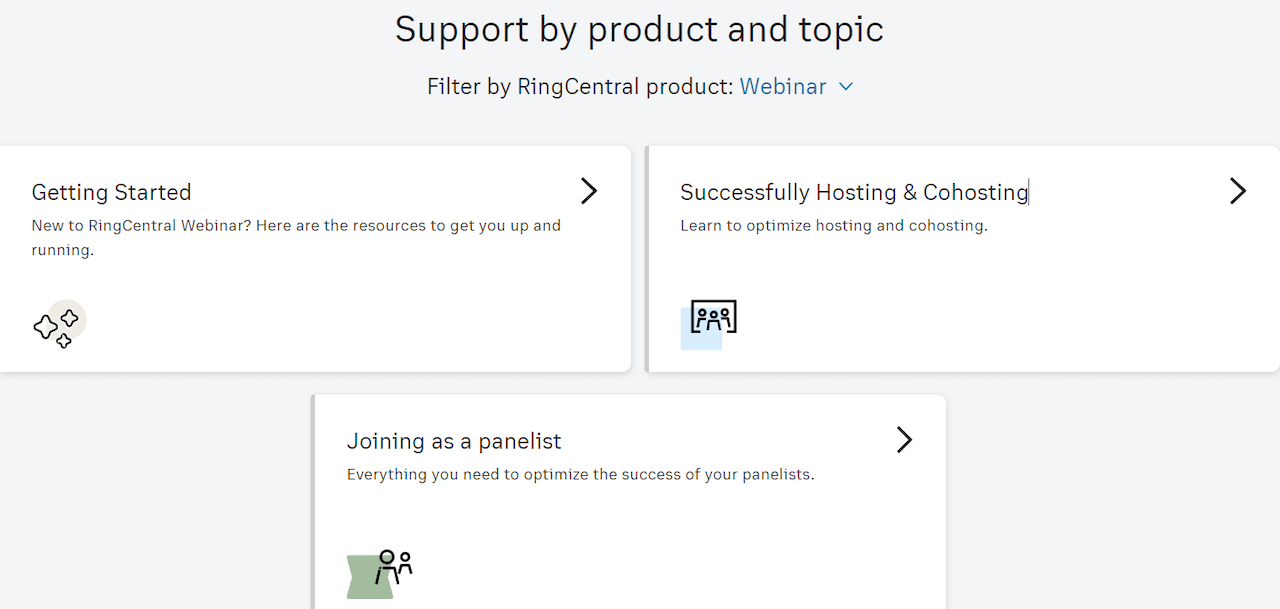Select the Joining as a panelist title

point(454,441)
